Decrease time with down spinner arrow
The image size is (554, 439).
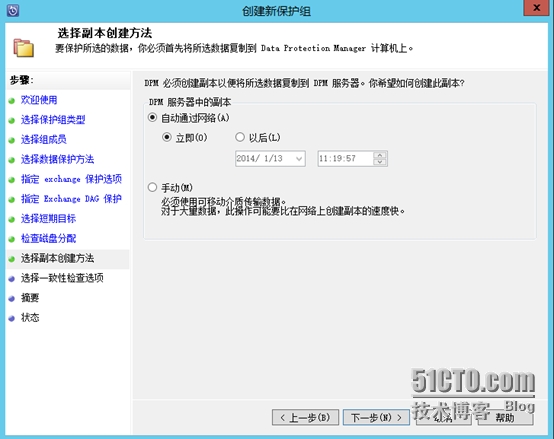click(x=380, y=162)
